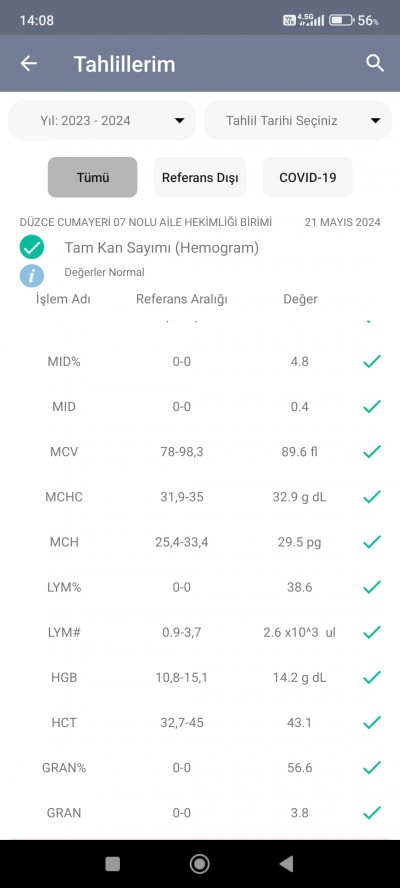Tap the arrow on the year selector
The image size is (400, 888).
180,121
